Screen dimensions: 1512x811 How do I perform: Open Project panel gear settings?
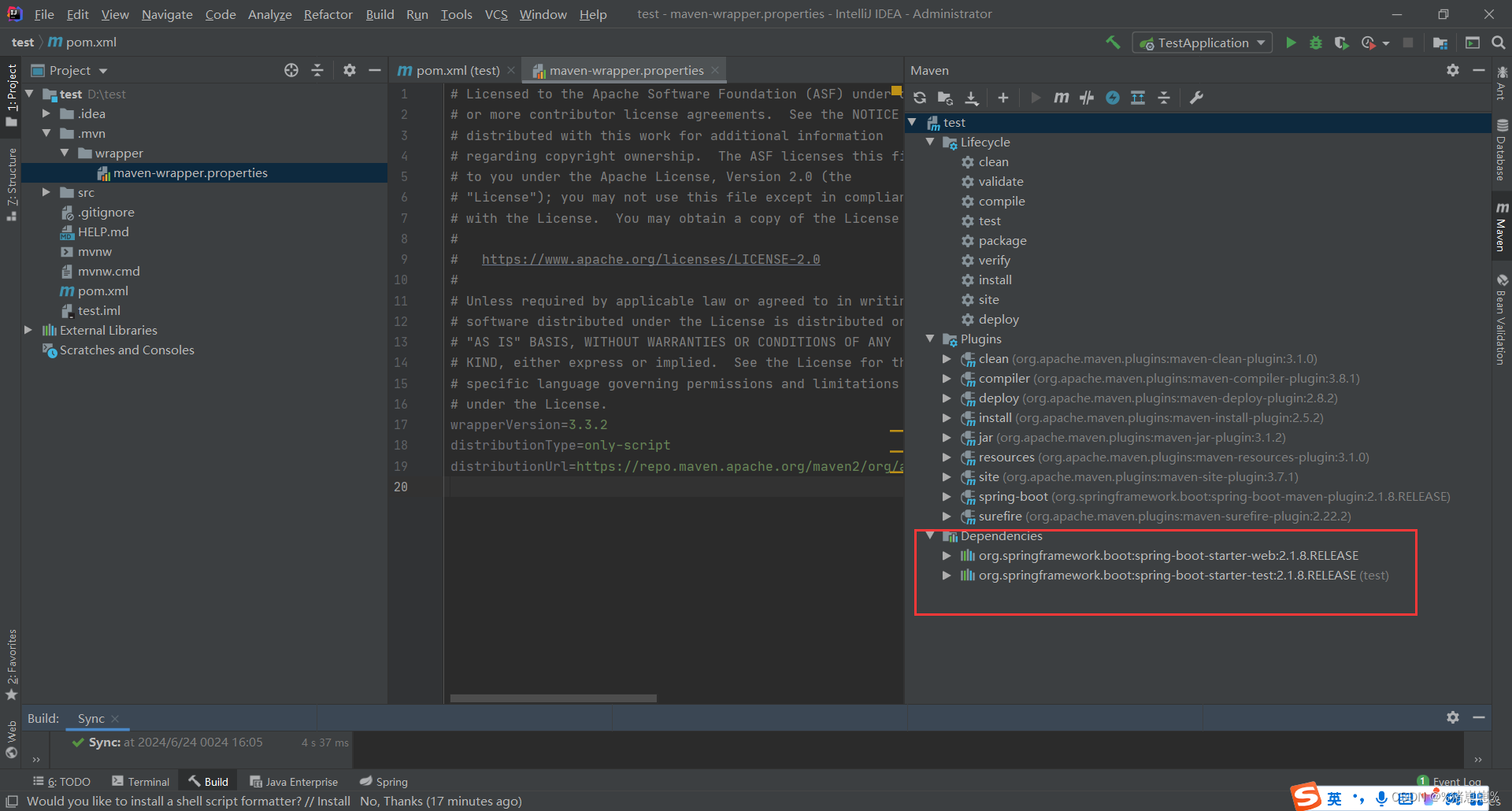pos(350,70)
